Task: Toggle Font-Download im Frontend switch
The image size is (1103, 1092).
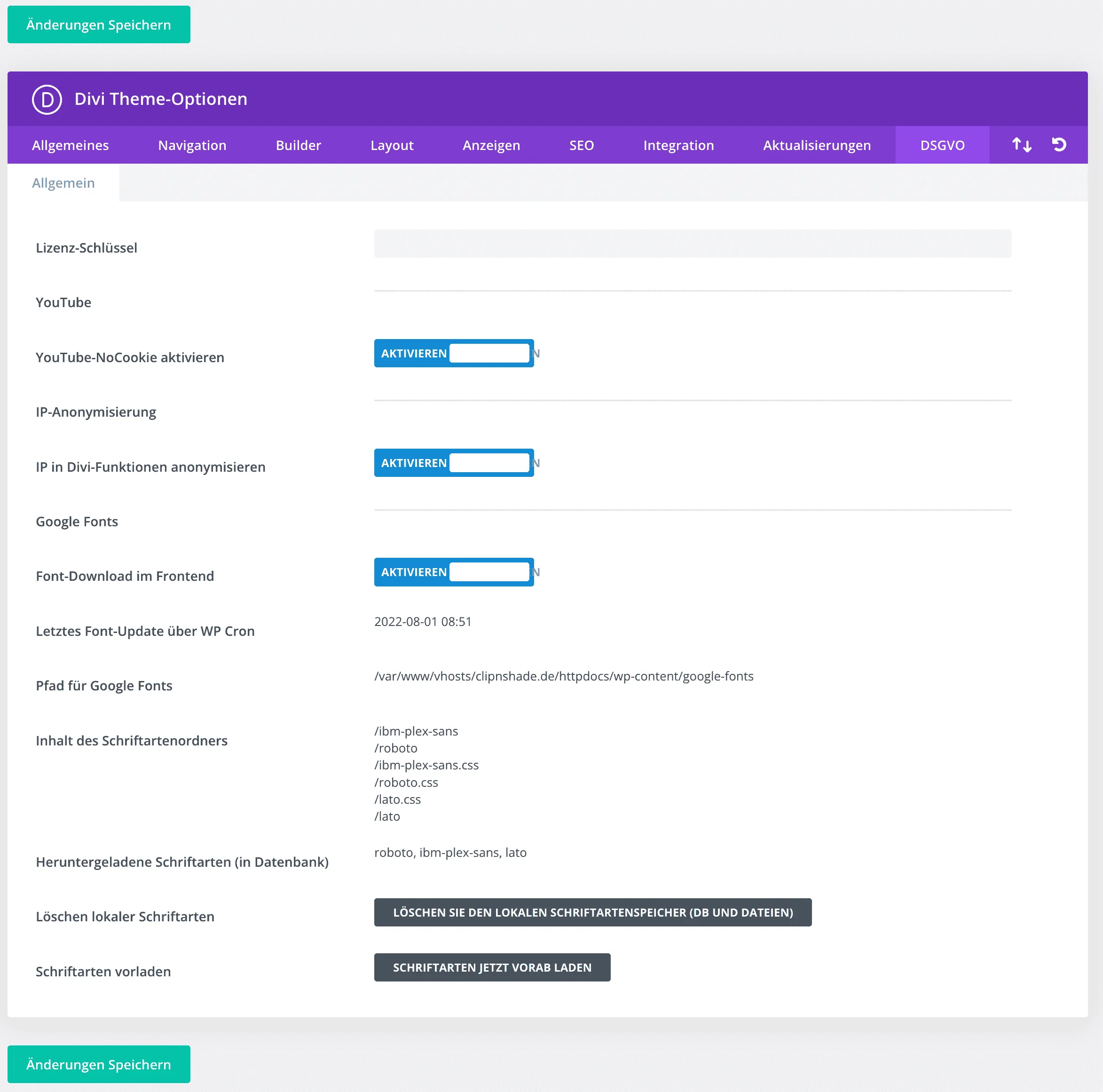Action: 454,572
